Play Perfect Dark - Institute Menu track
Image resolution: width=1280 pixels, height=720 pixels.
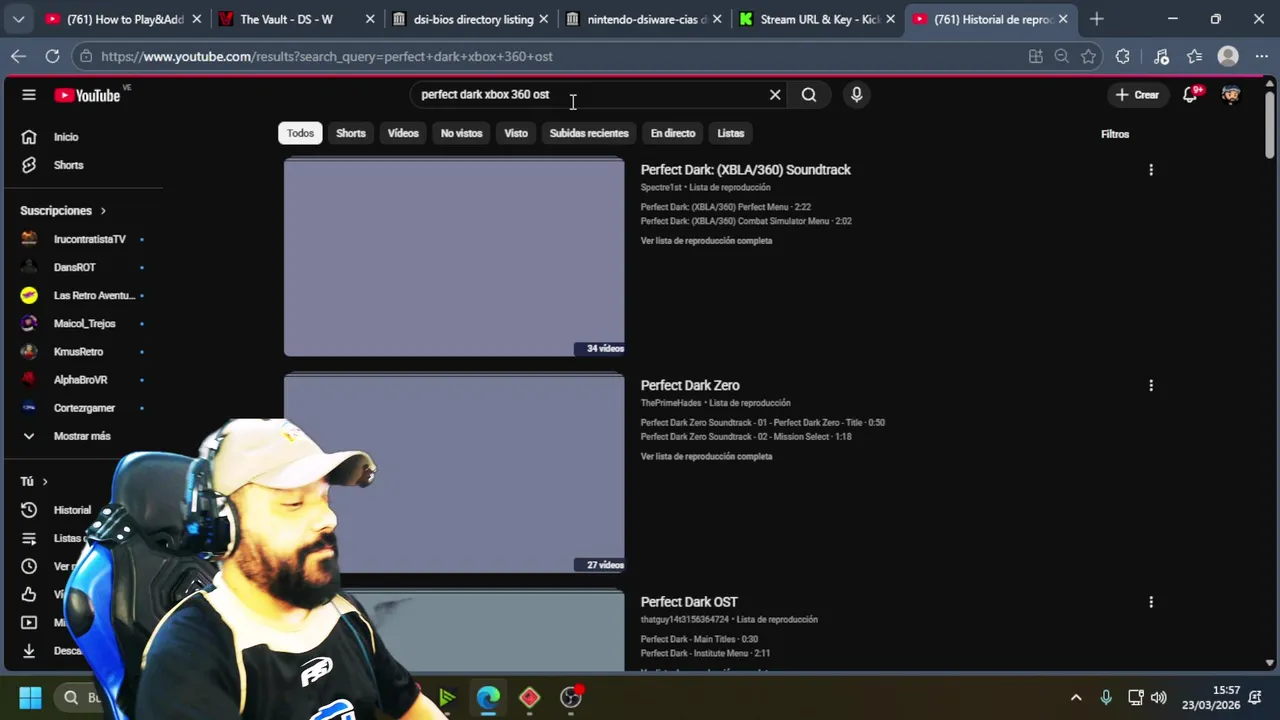[705, 654]
